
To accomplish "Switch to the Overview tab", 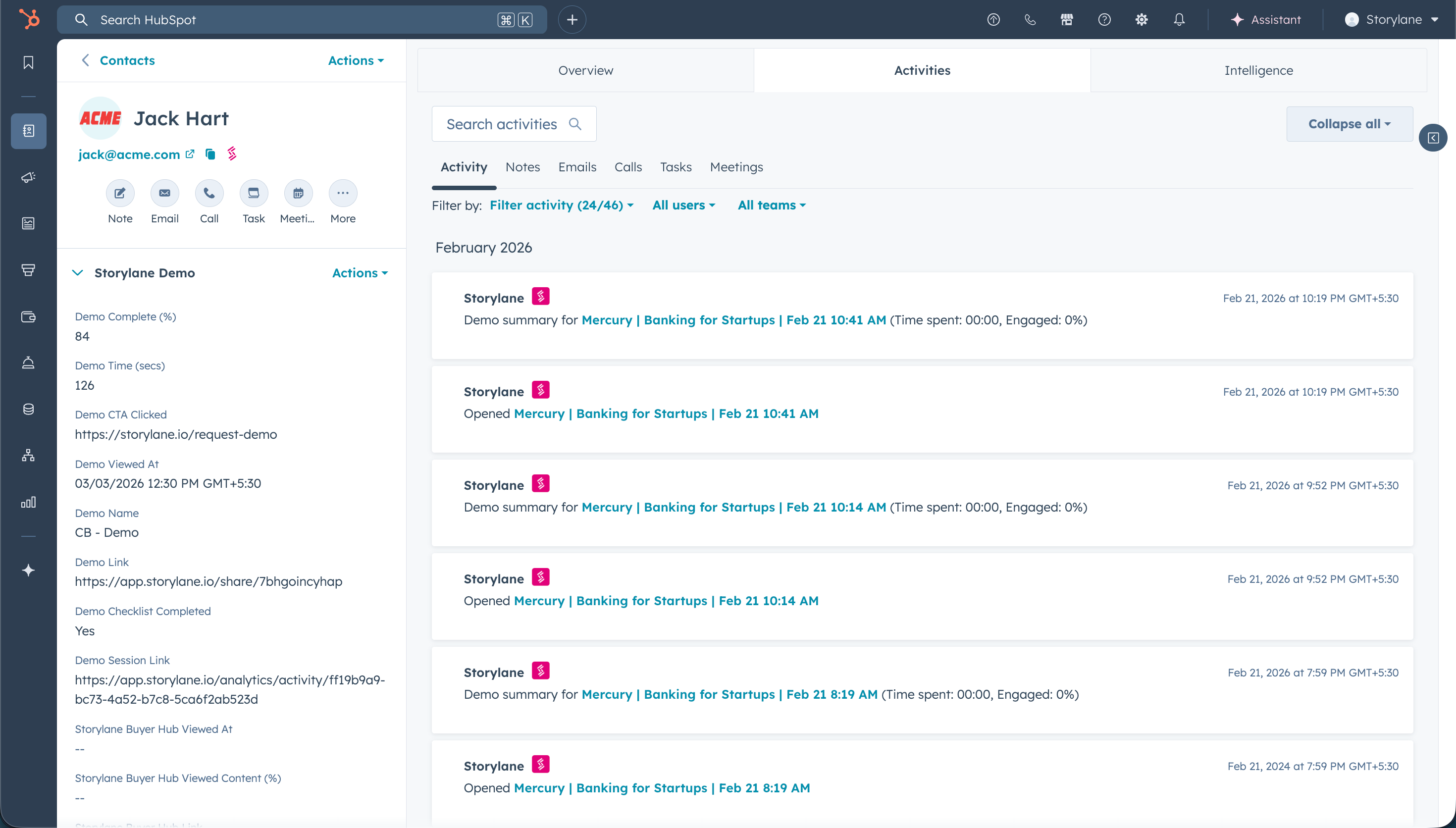I will [585, 70].
